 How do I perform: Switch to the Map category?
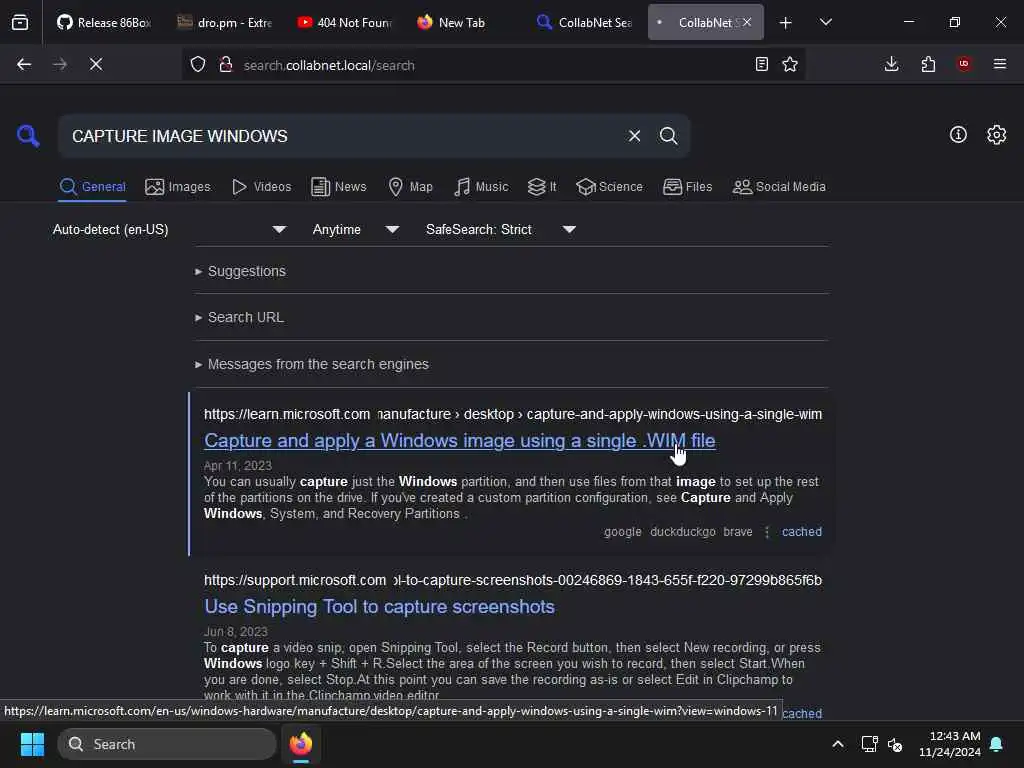411,187
